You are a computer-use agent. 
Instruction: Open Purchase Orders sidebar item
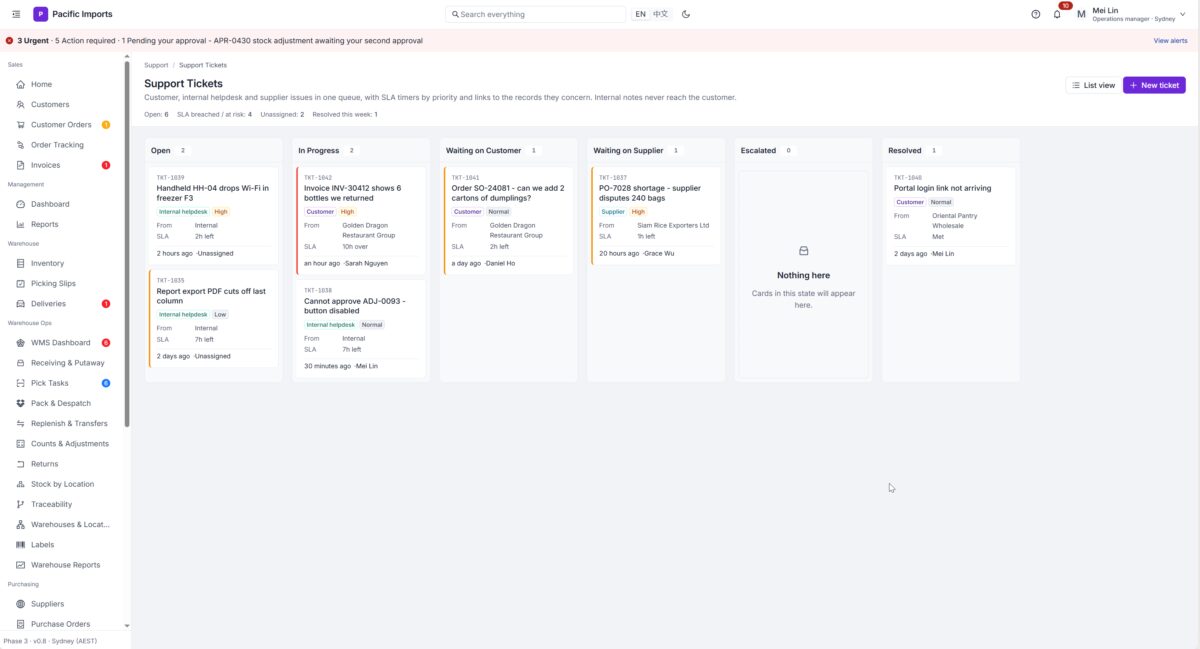click(x=64, y=624)
